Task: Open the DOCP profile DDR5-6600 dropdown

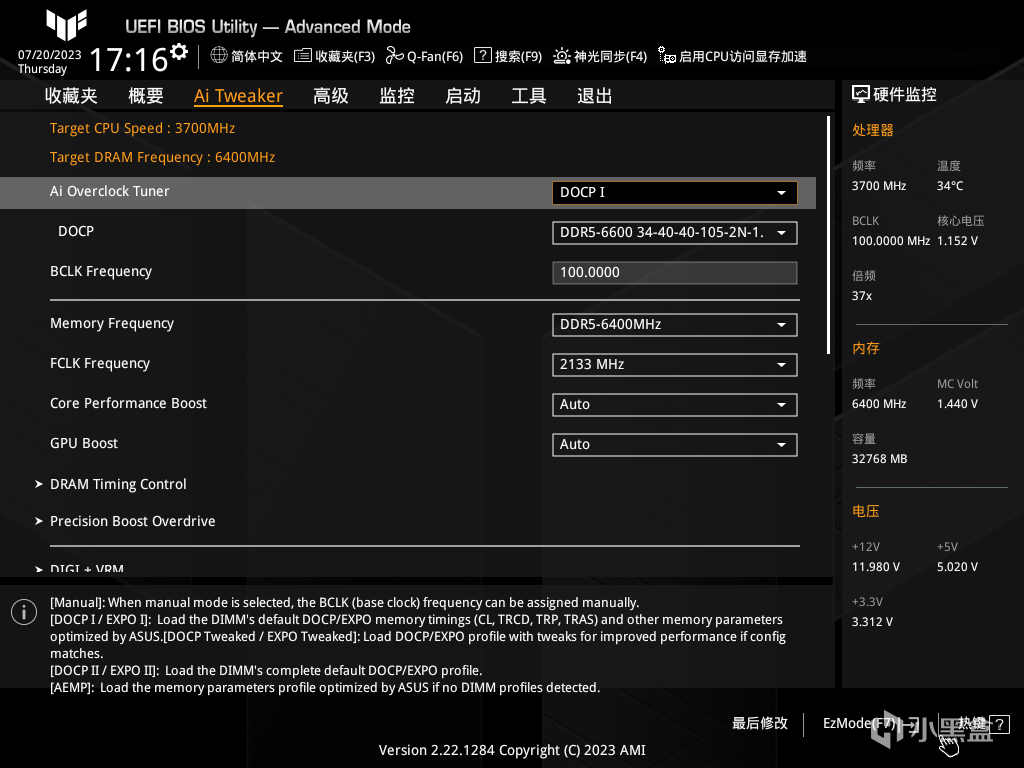Action: pyautogui.click(x=675, y=232)
